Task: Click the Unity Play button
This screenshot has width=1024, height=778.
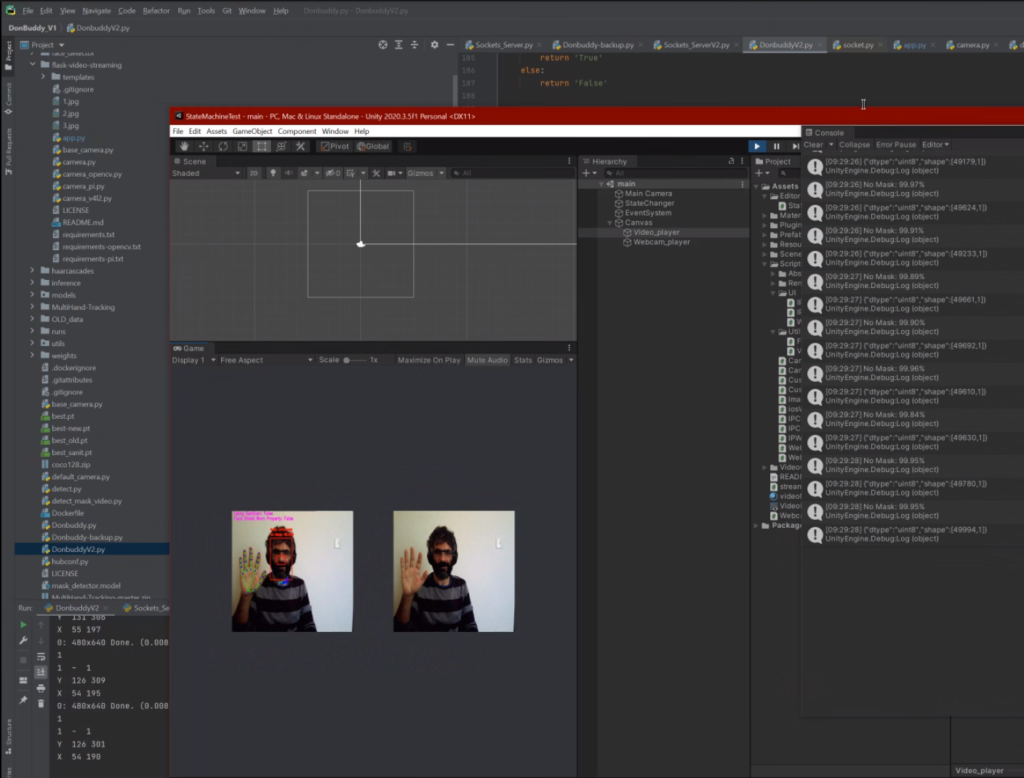Action: 757,146
